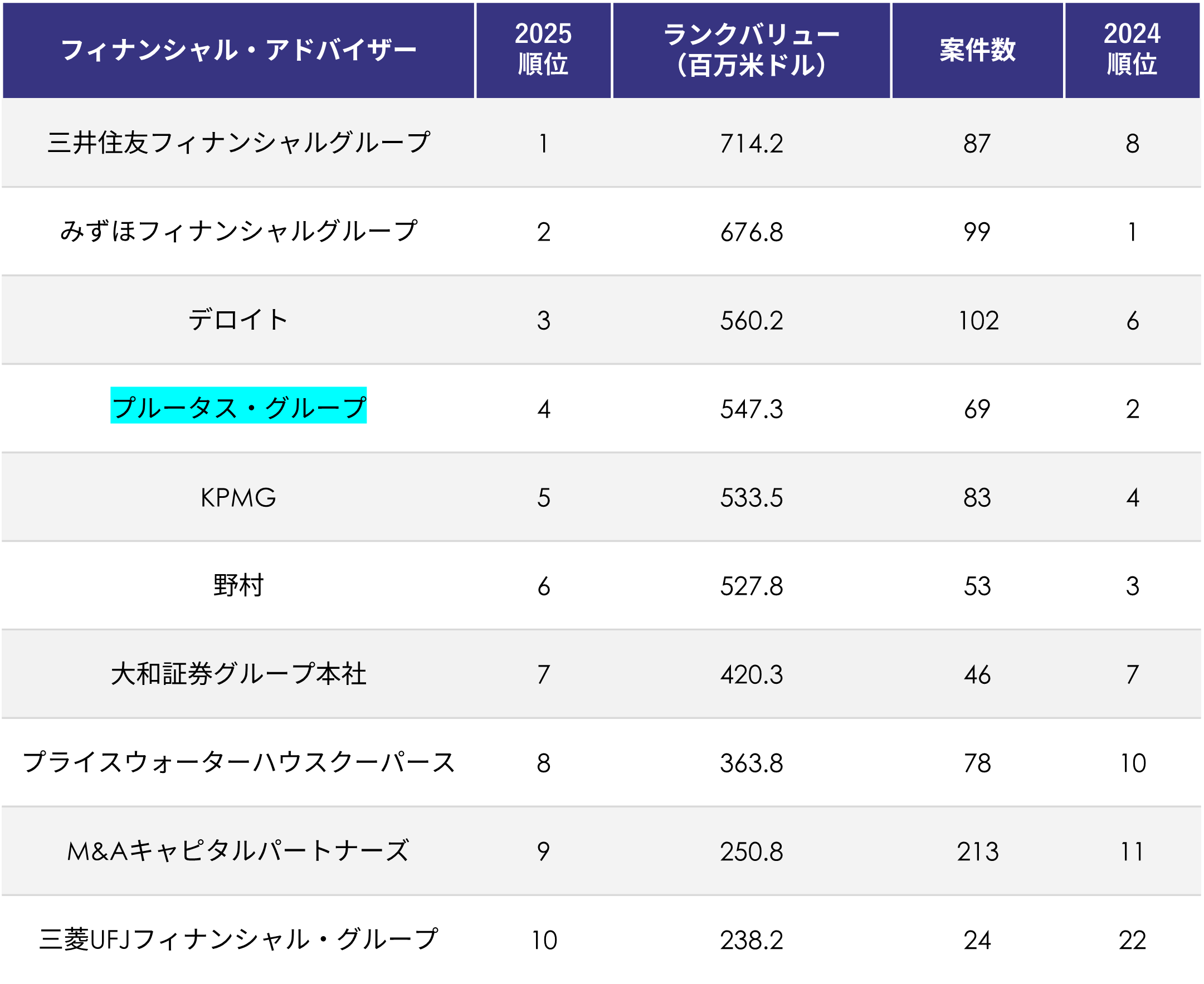This screenshot has width=1204, height=984.
Task: Select the 三菱UFJフィナンシャル・グループ cell
Action: [x=238, y=940]
